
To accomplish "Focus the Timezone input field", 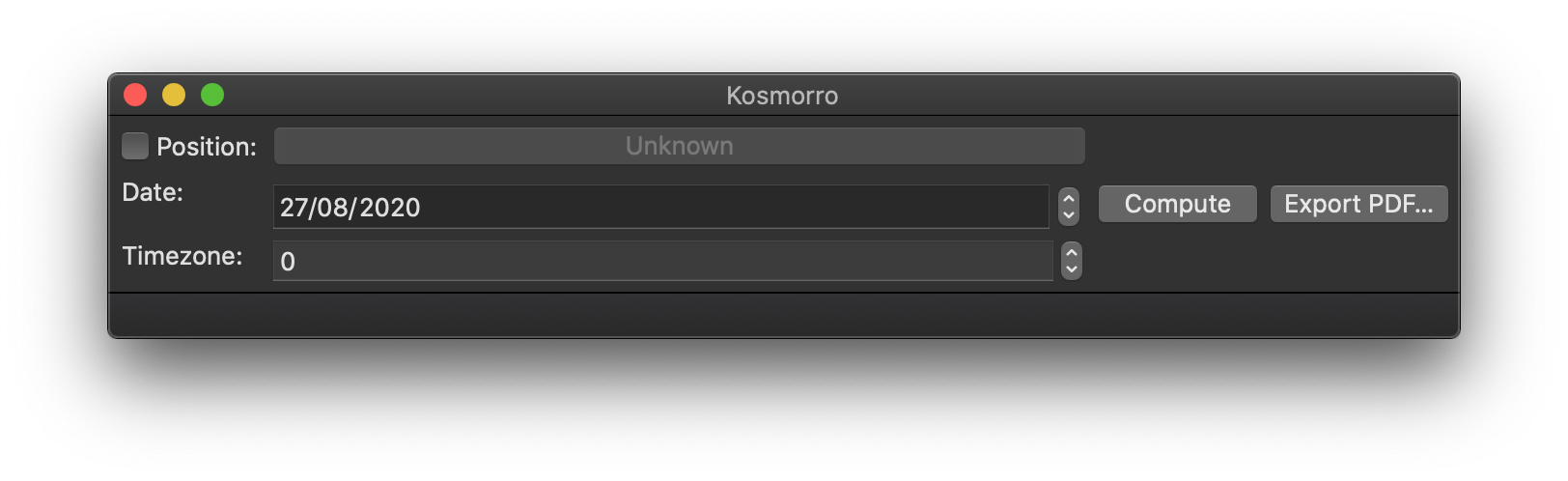I will point(662,261).
